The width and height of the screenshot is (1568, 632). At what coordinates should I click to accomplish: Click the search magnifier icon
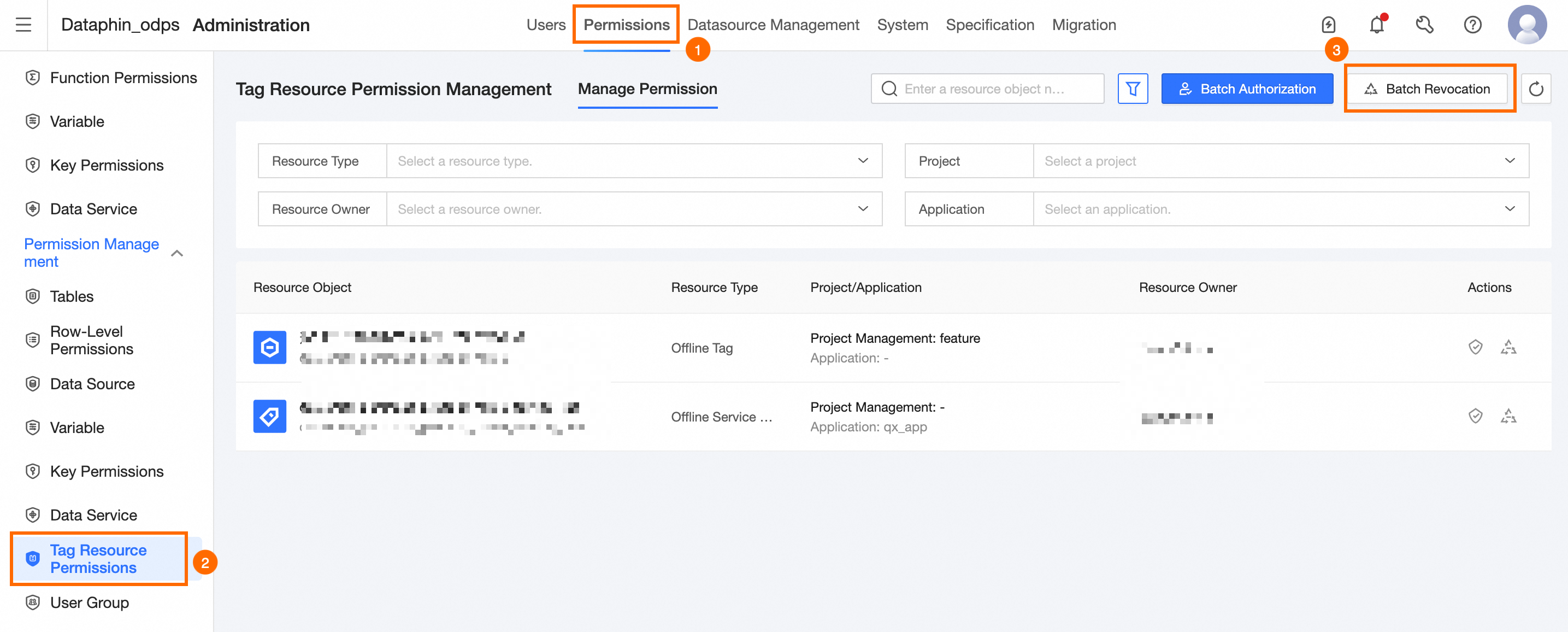pyautogui.click(x=889, y=89)
